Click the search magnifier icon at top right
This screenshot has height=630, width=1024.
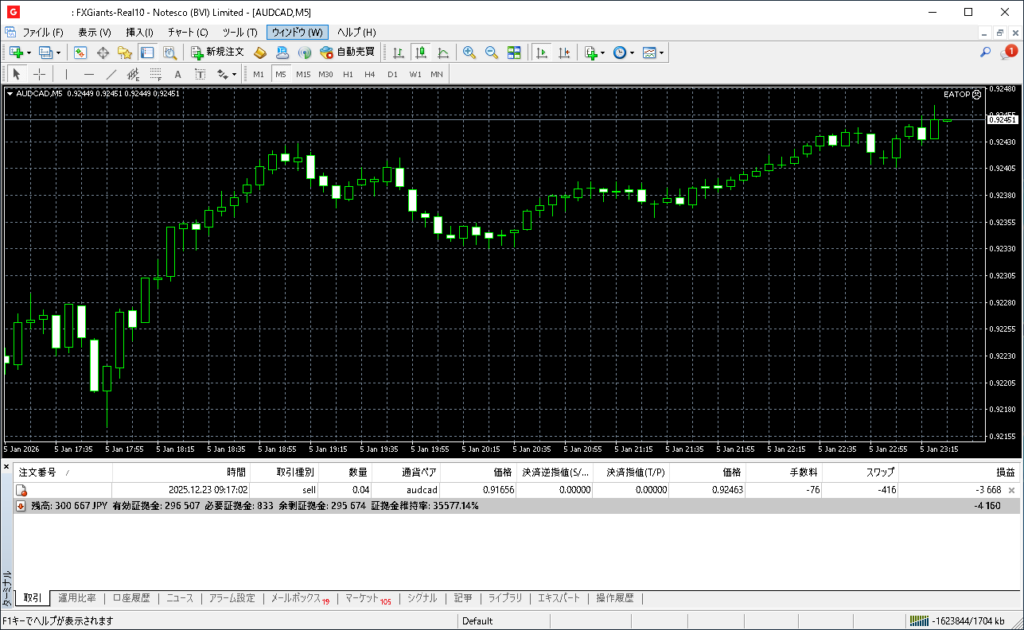[985, 52]
